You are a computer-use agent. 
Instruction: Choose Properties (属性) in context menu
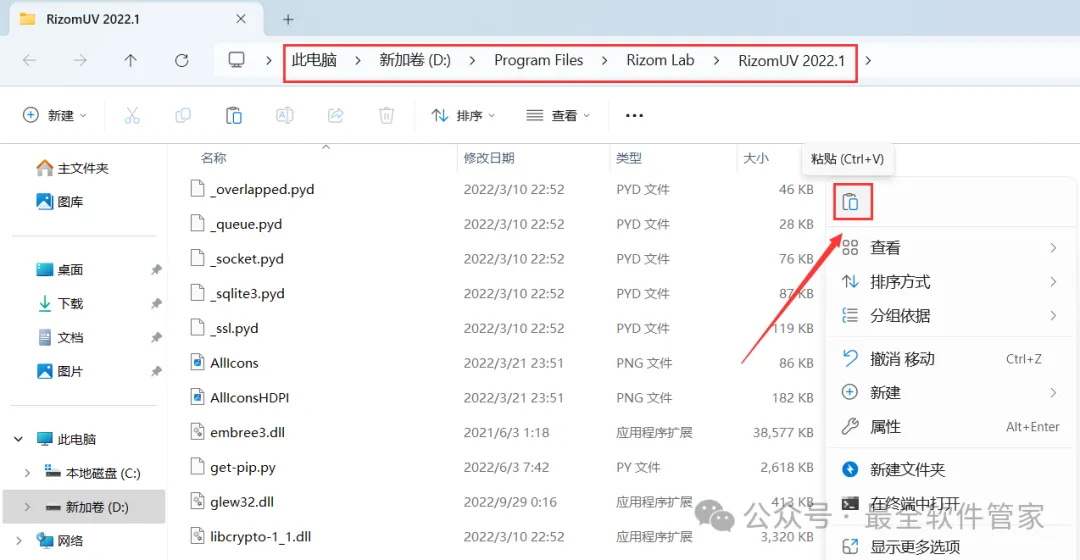951,427
